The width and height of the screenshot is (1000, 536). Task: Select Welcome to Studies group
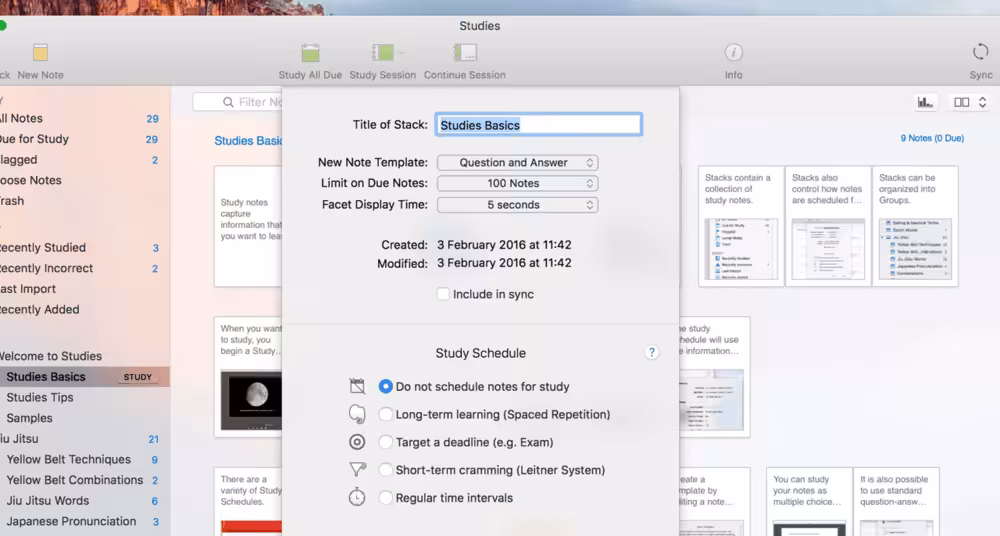(x=84, y=356)
